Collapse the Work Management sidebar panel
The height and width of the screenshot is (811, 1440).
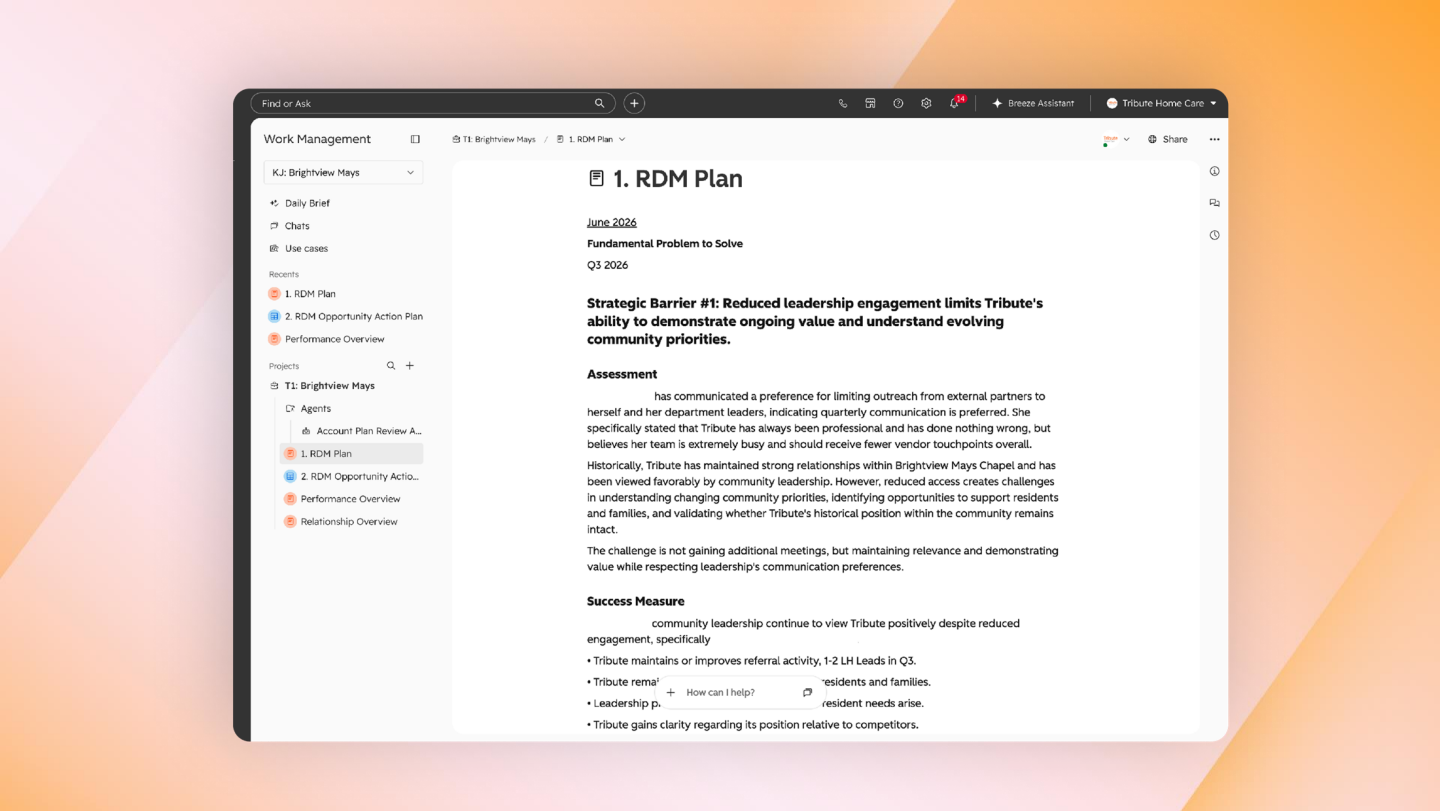pyautogui.click(x=415, y=139)
